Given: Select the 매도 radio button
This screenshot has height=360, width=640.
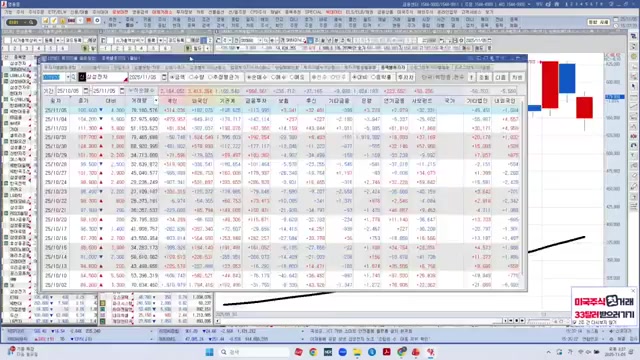Looking at the screenshot, I should click(297, 77).
